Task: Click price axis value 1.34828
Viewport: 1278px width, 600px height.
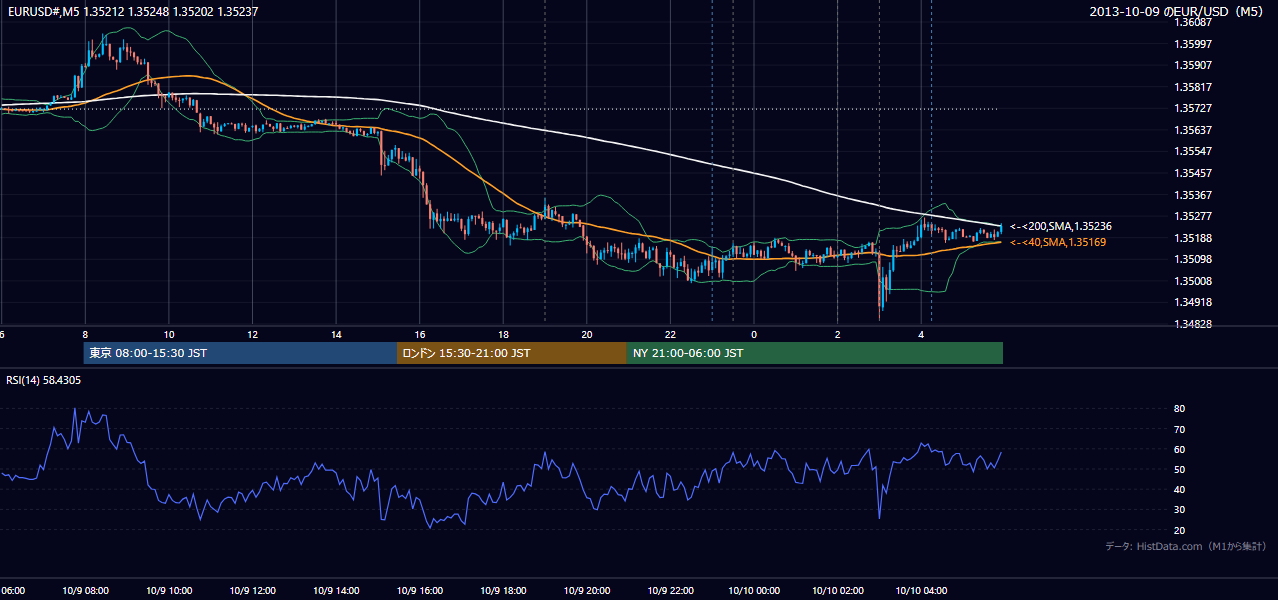Action: (1194, 324)
